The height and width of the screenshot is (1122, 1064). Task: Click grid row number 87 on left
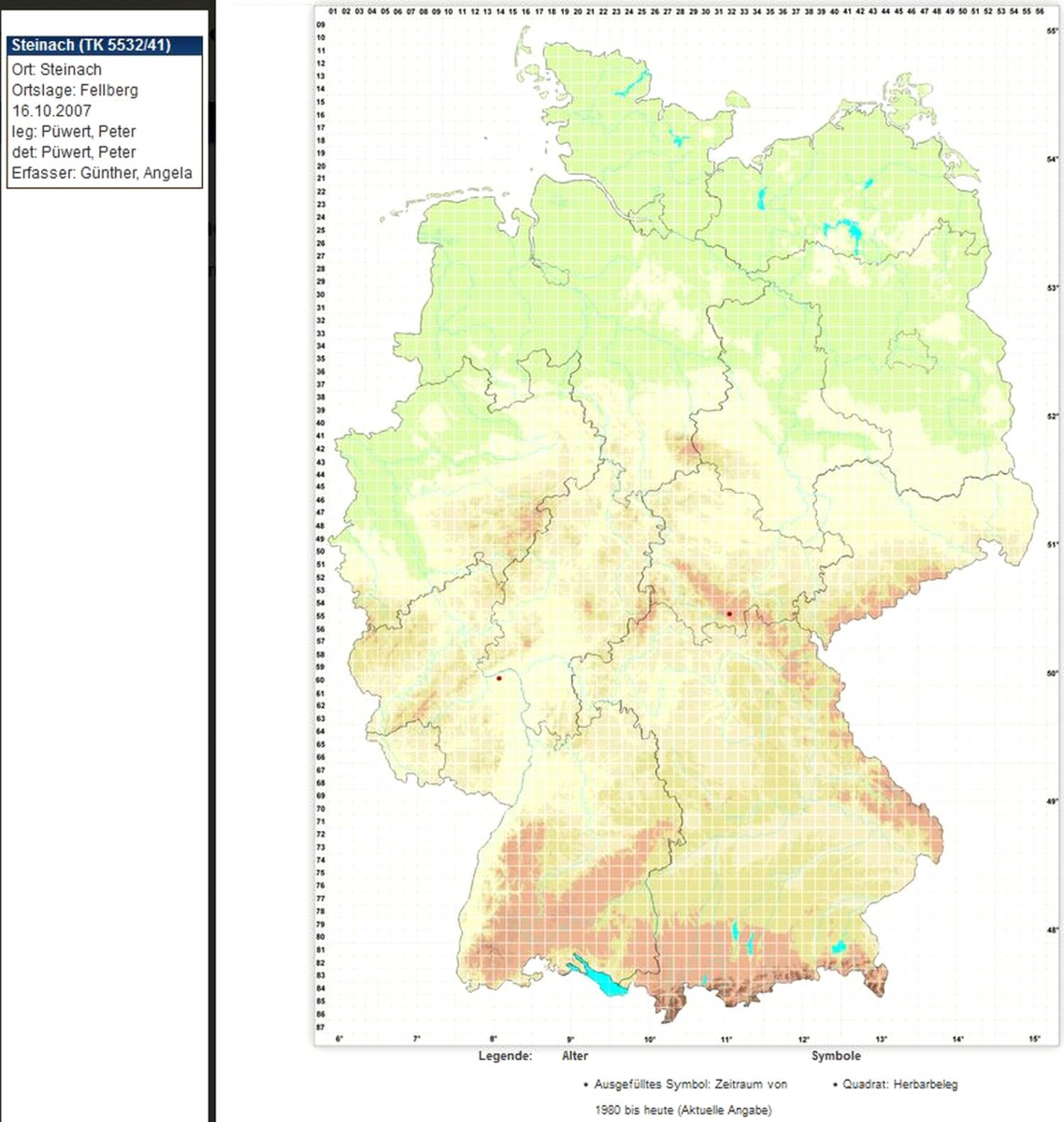[321, 1027]
